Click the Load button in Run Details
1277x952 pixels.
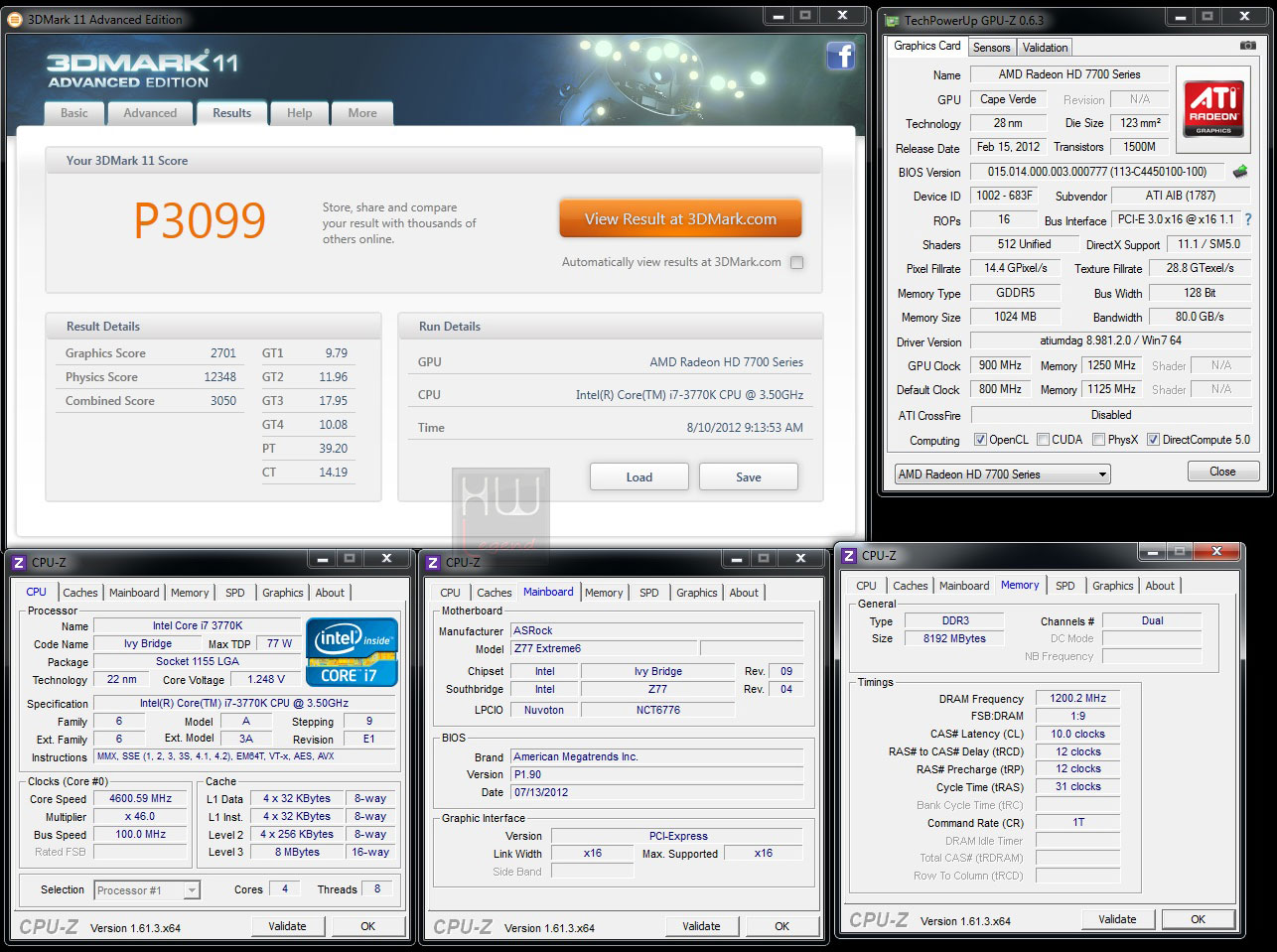point(639,476)
